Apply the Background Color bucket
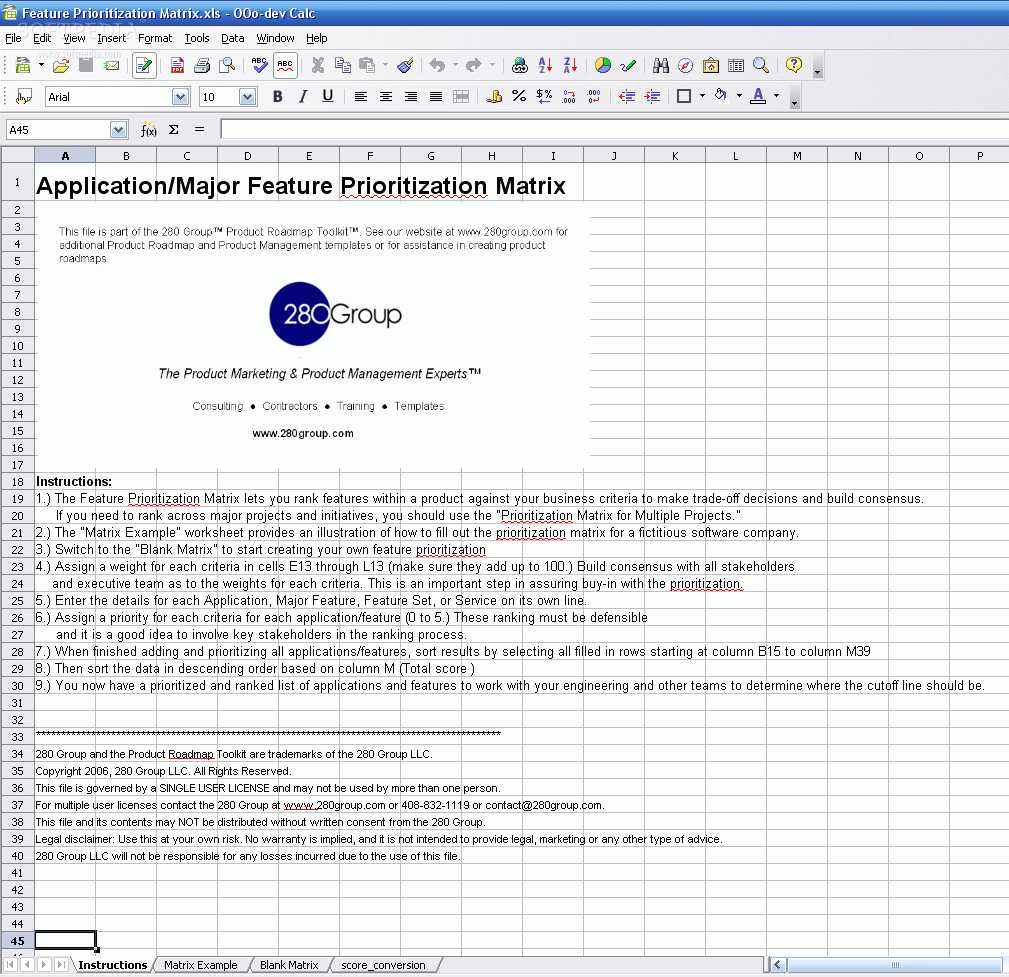This screenshot has height=977, width=1009. 721,97
